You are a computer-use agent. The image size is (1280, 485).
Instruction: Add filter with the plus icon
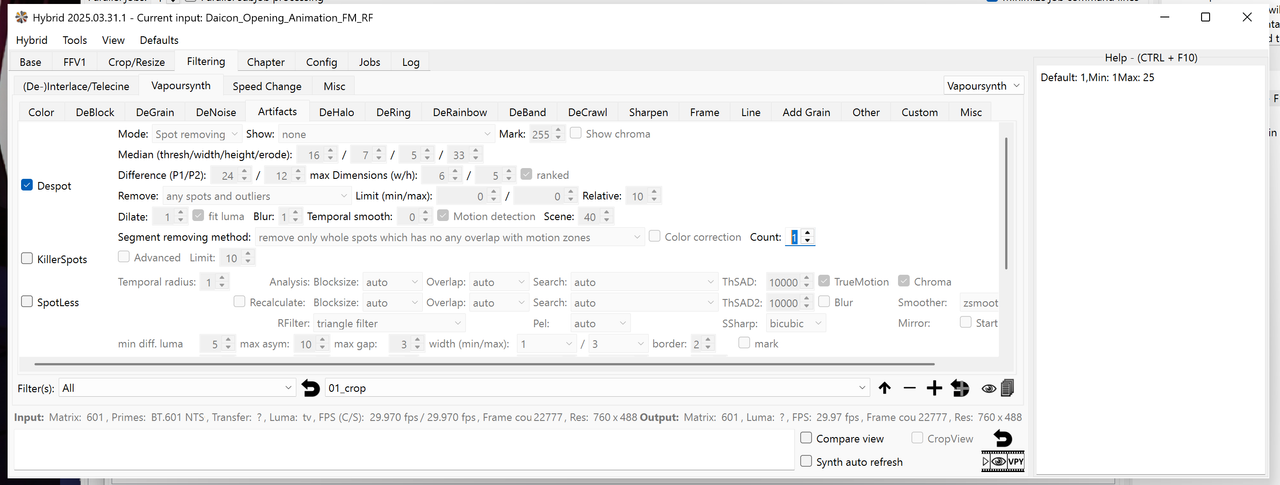(934, 388)
